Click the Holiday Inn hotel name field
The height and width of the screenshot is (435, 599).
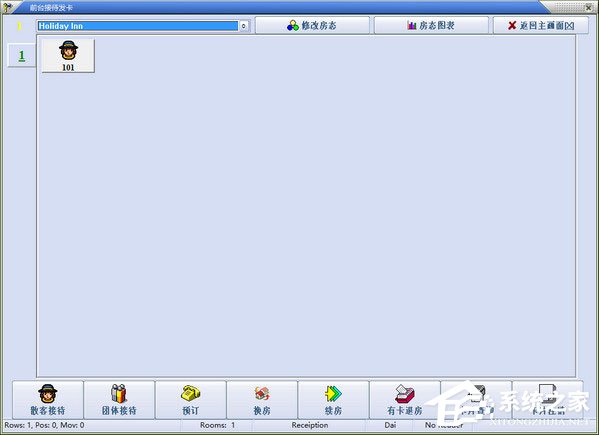138,26
